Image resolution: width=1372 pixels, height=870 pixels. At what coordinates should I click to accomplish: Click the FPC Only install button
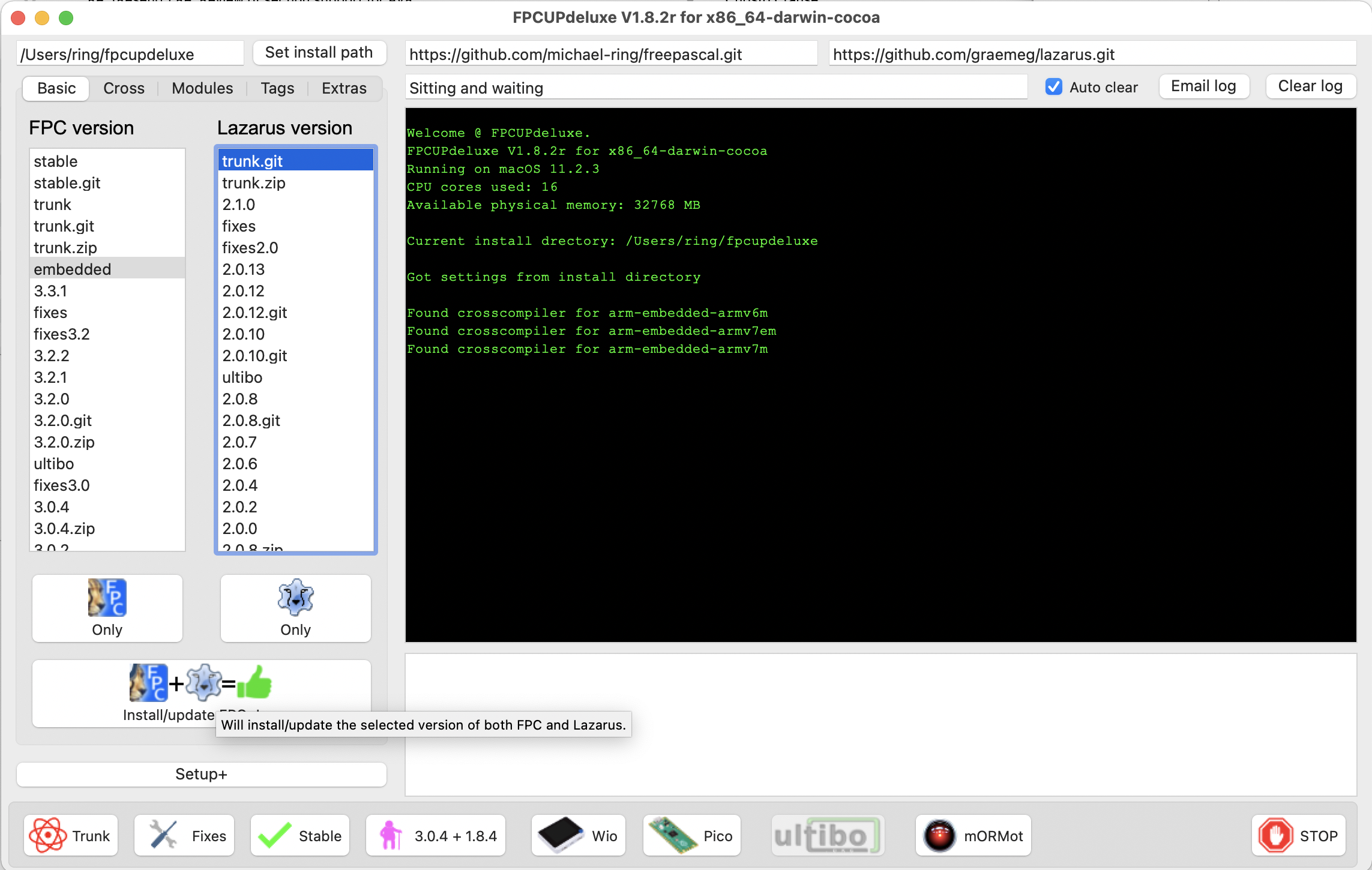coord(107,608)
